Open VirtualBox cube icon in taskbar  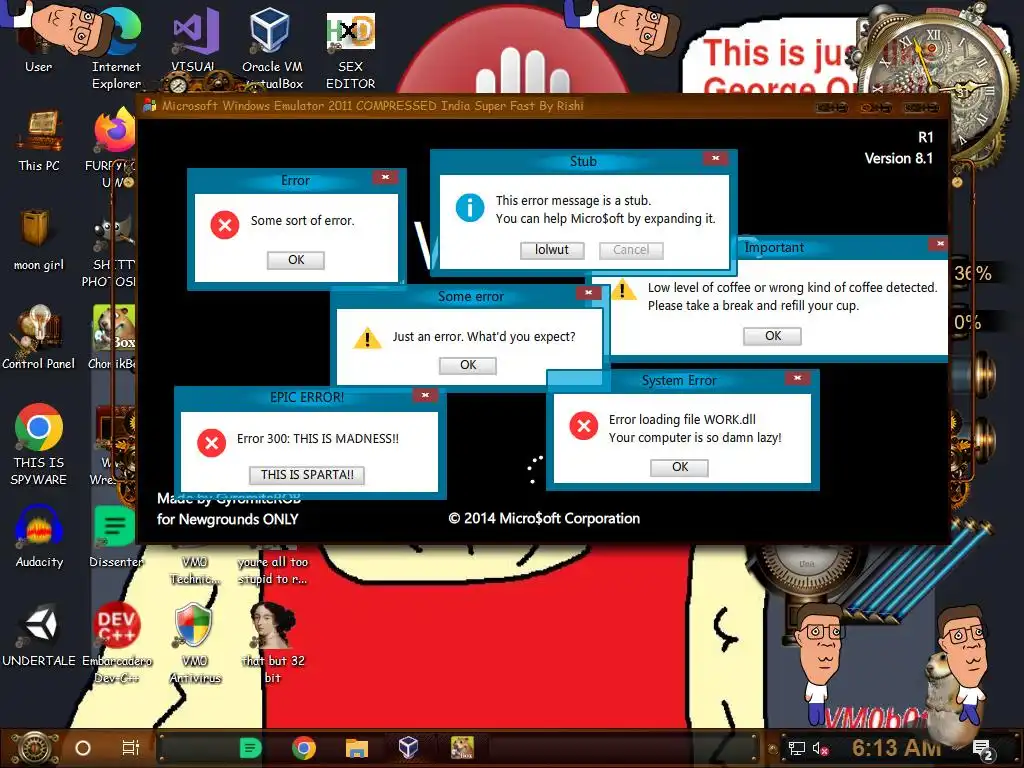409,748
